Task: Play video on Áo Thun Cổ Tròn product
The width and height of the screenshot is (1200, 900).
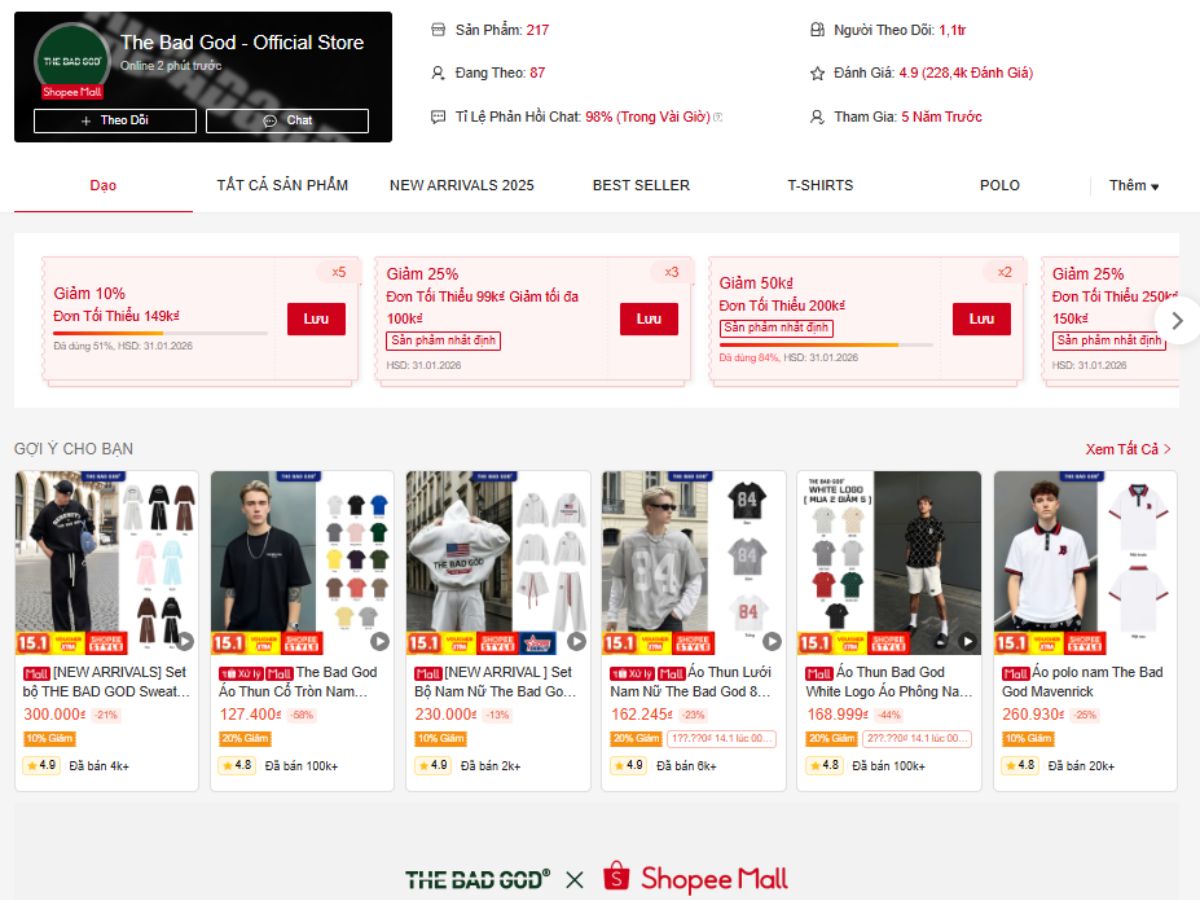Action: pyautogui.click(x=380, y=641)
